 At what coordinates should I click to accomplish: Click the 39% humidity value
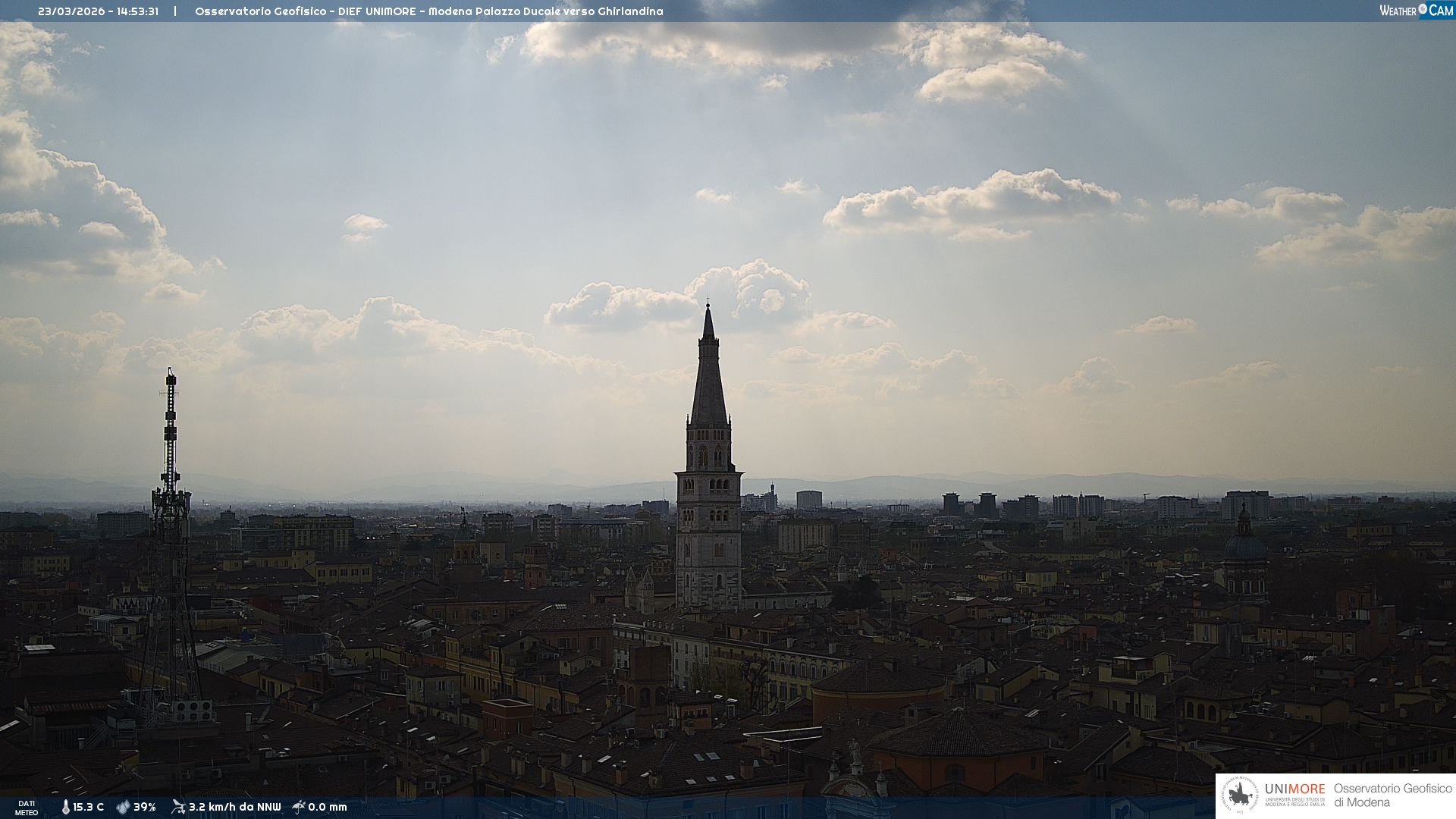click(x=145, y=807)
